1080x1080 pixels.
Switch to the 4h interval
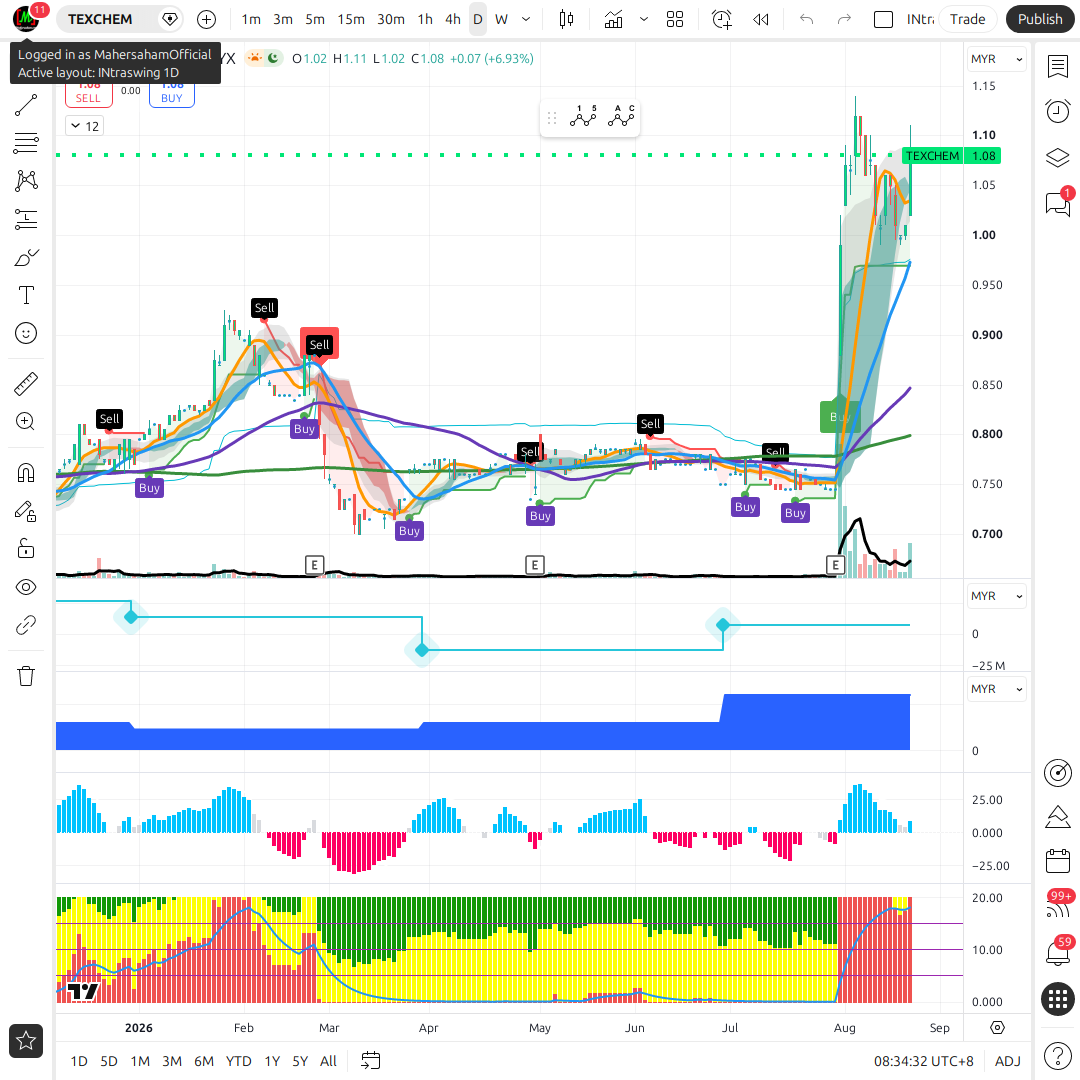pyautogui.click(x=453, y=19)
